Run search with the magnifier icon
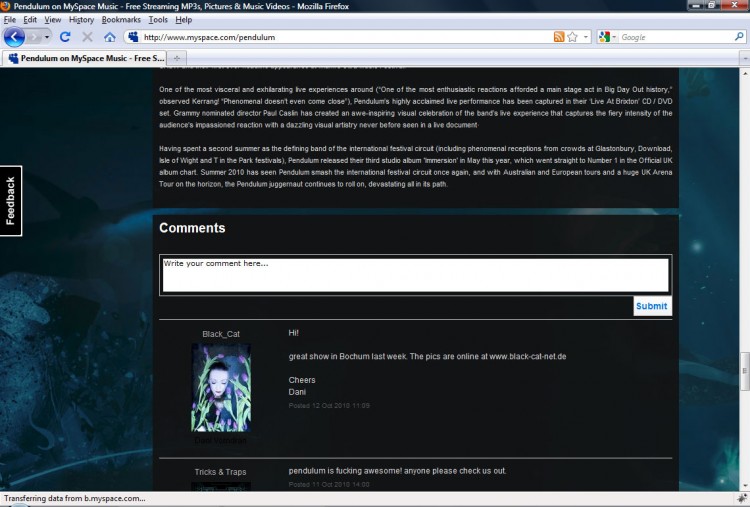 (739, 36)
